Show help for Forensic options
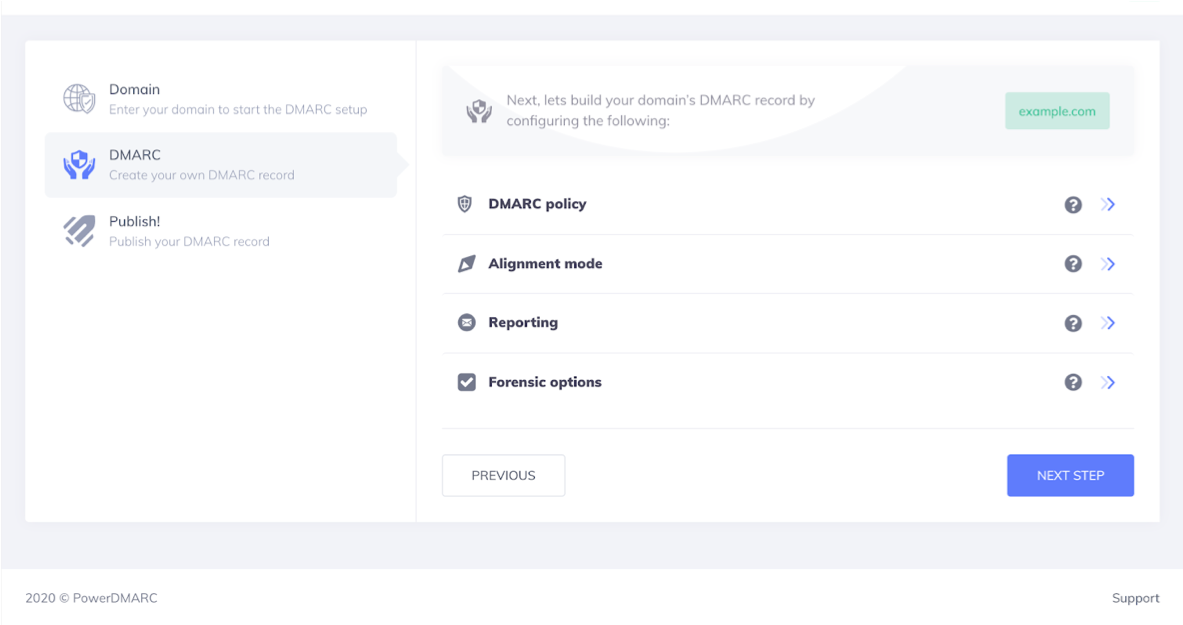 [x=1073, y=382]
